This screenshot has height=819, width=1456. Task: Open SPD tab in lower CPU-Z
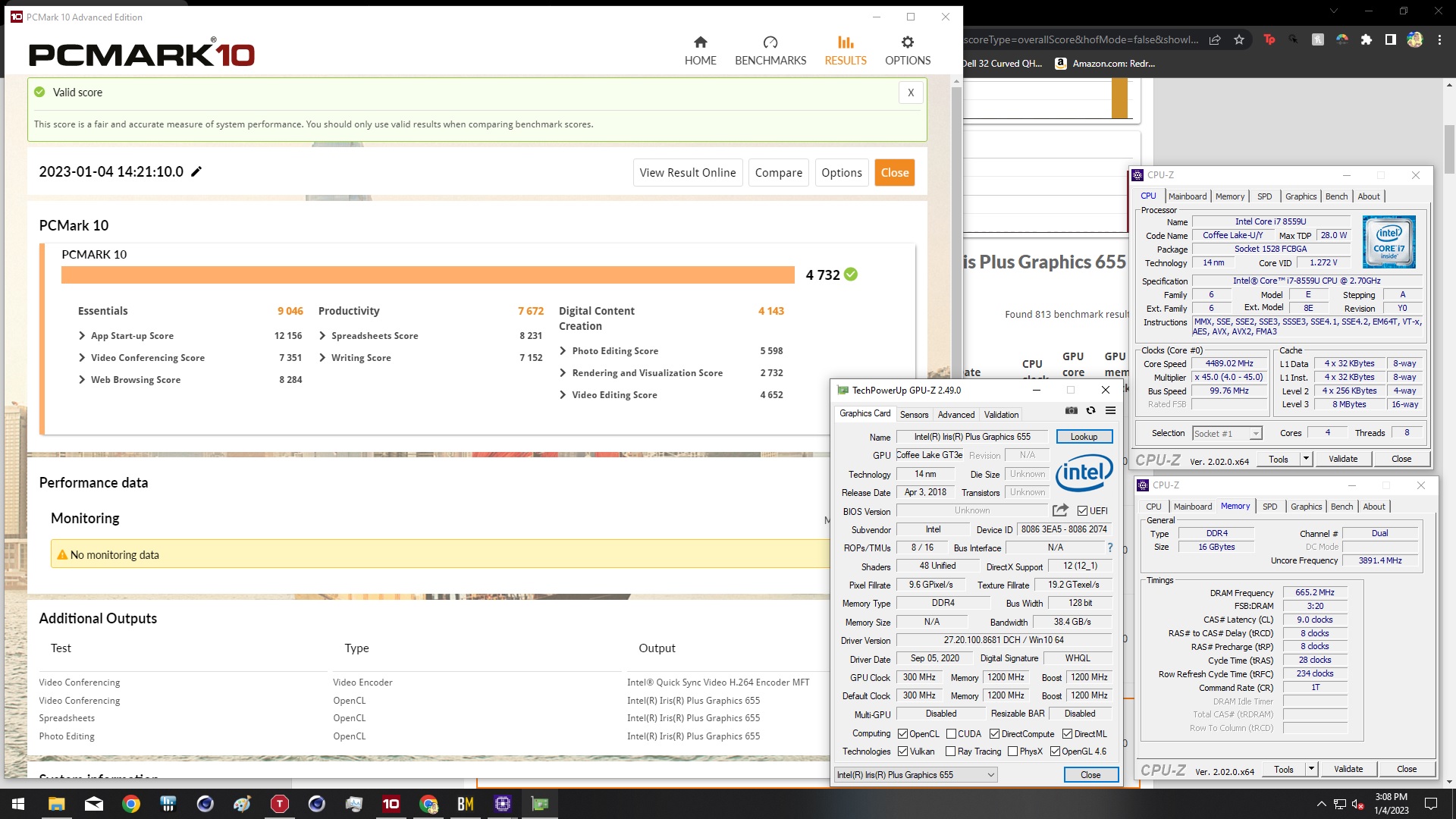point(1270,507)
